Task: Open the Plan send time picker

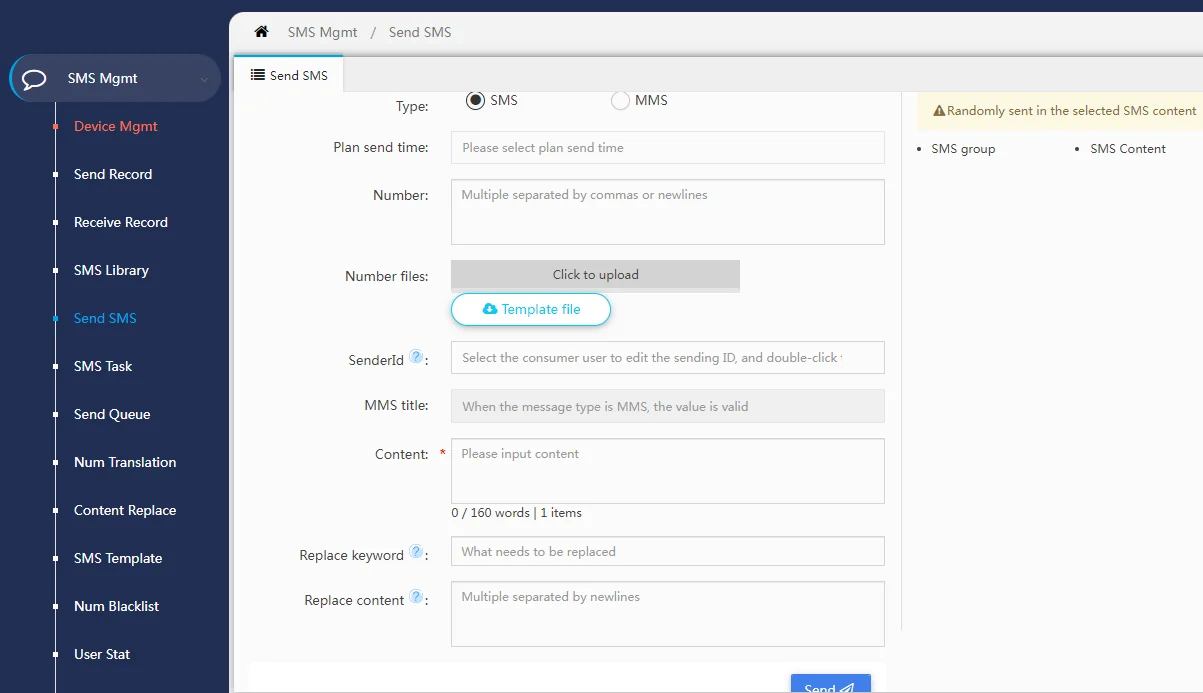Action: [x=667, y=148]
